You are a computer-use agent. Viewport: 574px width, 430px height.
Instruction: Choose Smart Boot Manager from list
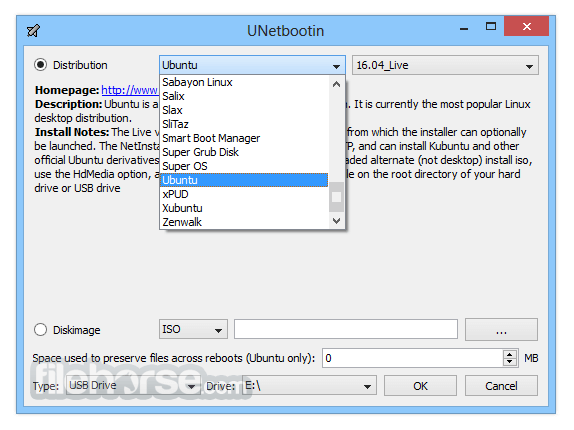point(244,138)
